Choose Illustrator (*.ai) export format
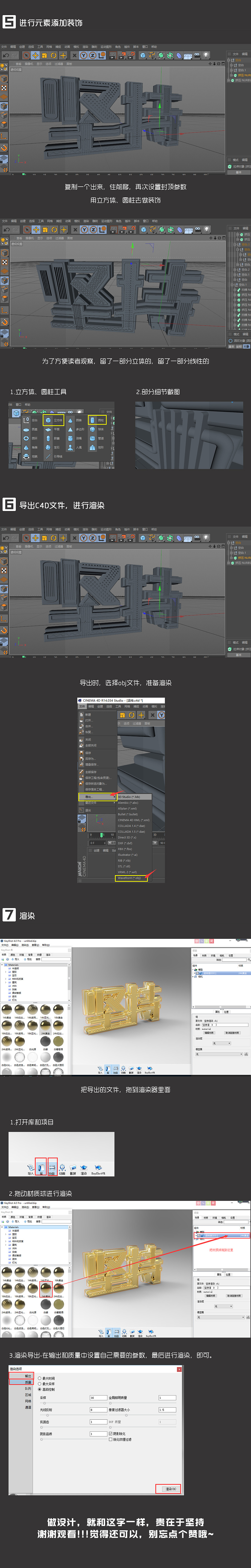Screen dimensions: 251x1568 point(133,855)
